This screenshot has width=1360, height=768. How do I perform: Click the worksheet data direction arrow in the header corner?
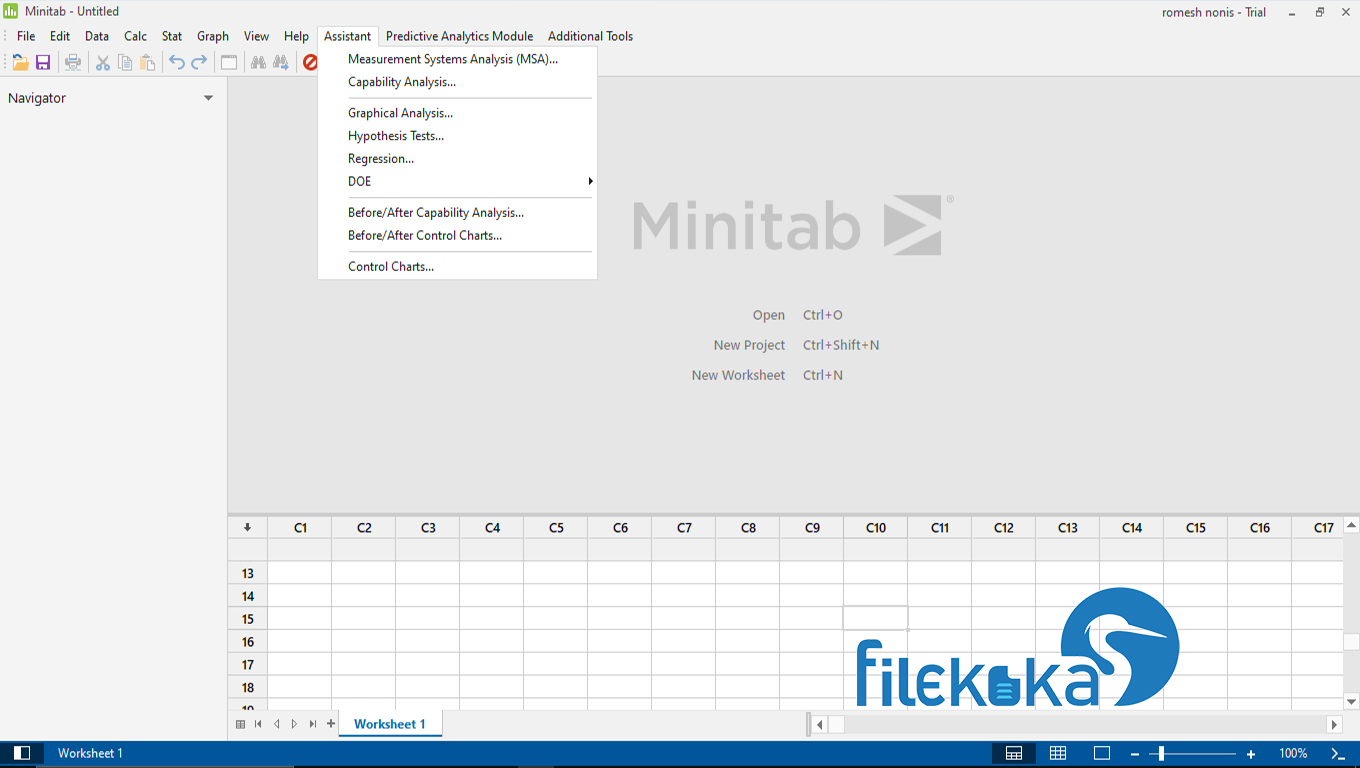(247, 528)
